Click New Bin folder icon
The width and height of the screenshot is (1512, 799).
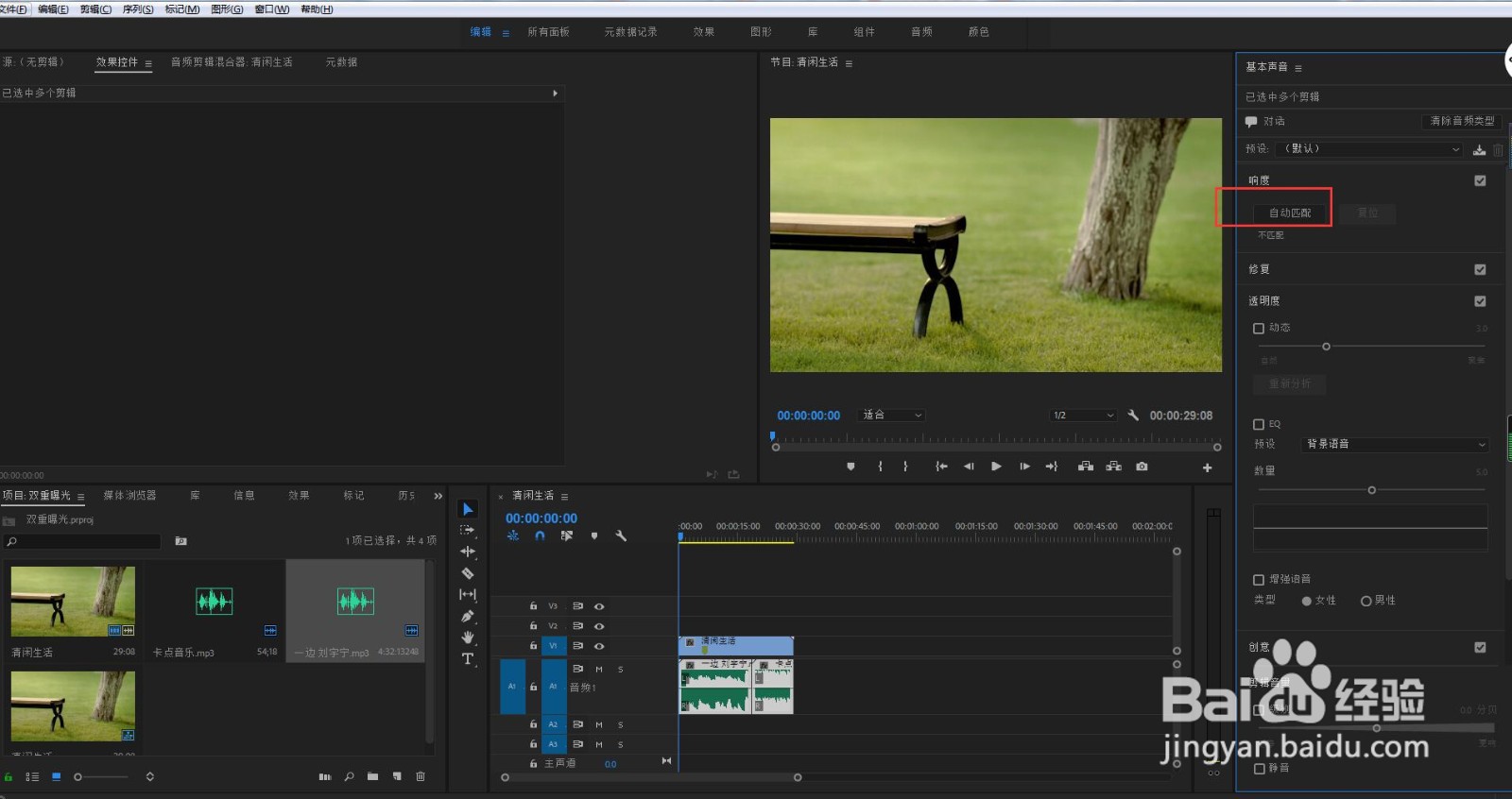(373, 776)
